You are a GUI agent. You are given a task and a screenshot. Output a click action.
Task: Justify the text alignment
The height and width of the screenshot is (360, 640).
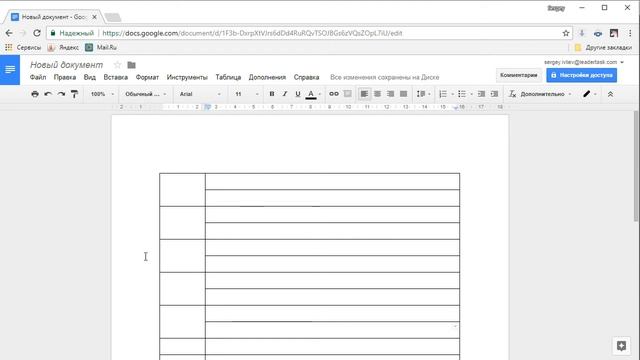pyautogui.click(x=404, y=94)
